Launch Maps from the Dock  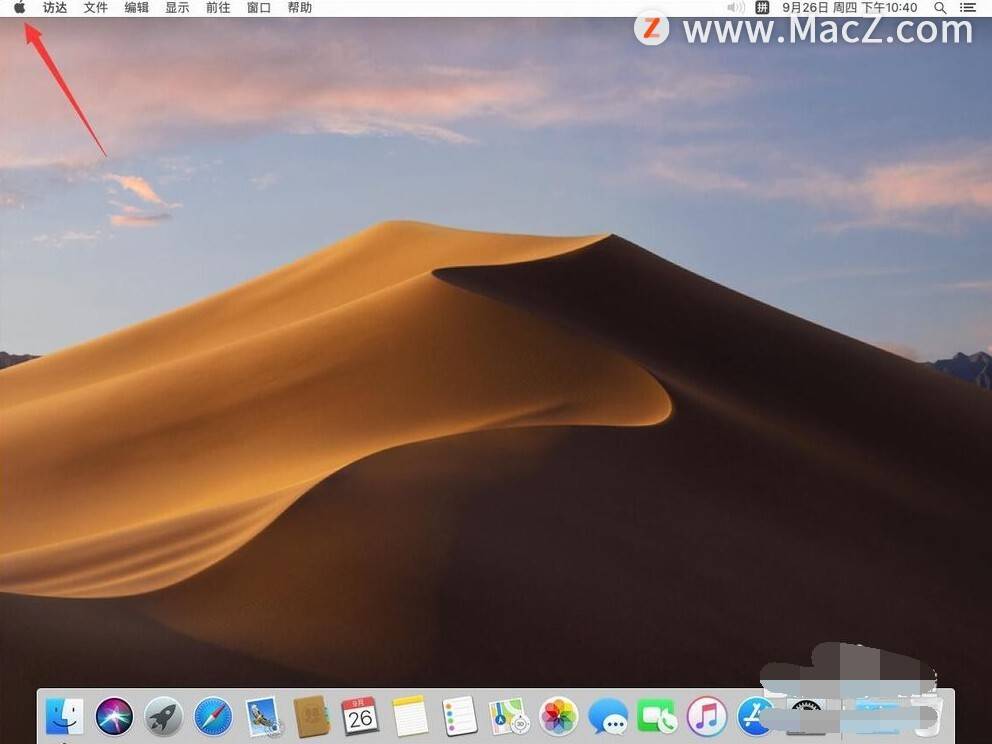click(x=509, y=716)
